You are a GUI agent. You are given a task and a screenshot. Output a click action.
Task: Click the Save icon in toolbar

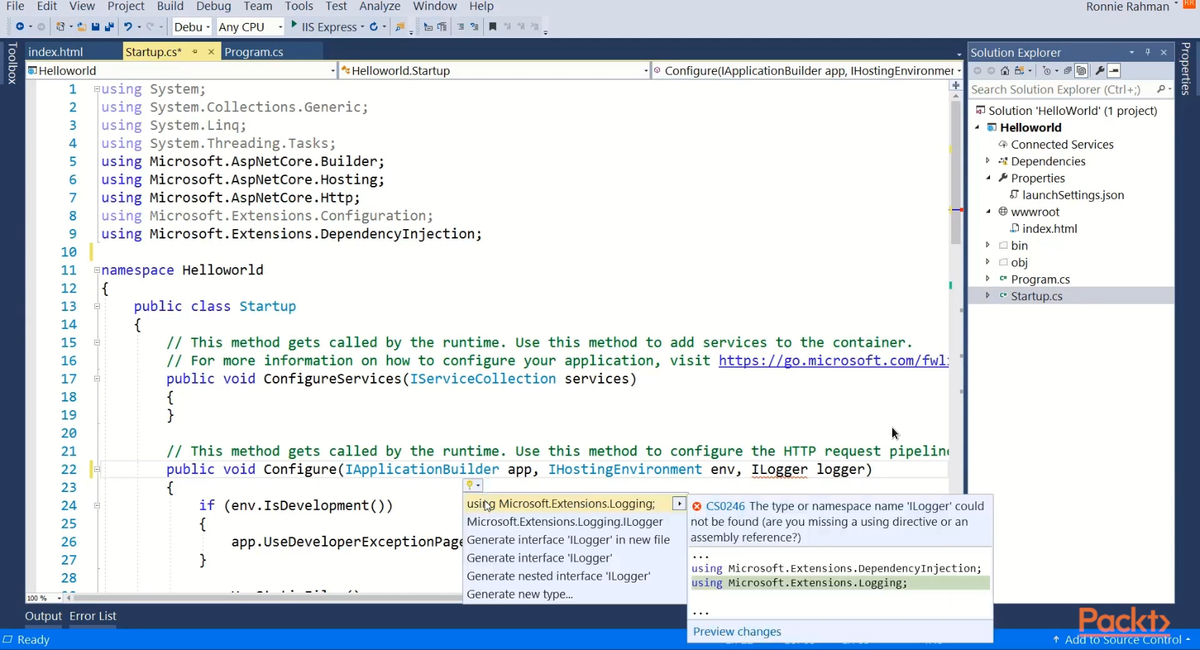95,26
